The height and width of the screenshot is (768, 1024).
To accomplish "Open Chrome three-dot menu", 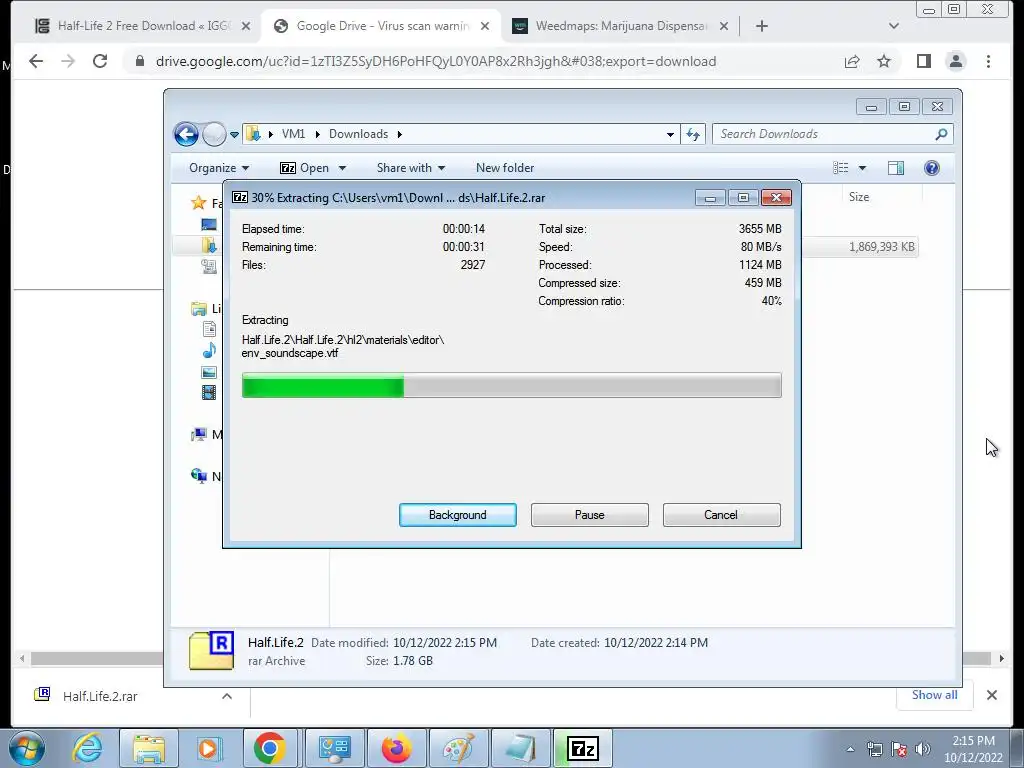I will pyautogui.click(x=988, y=61).
